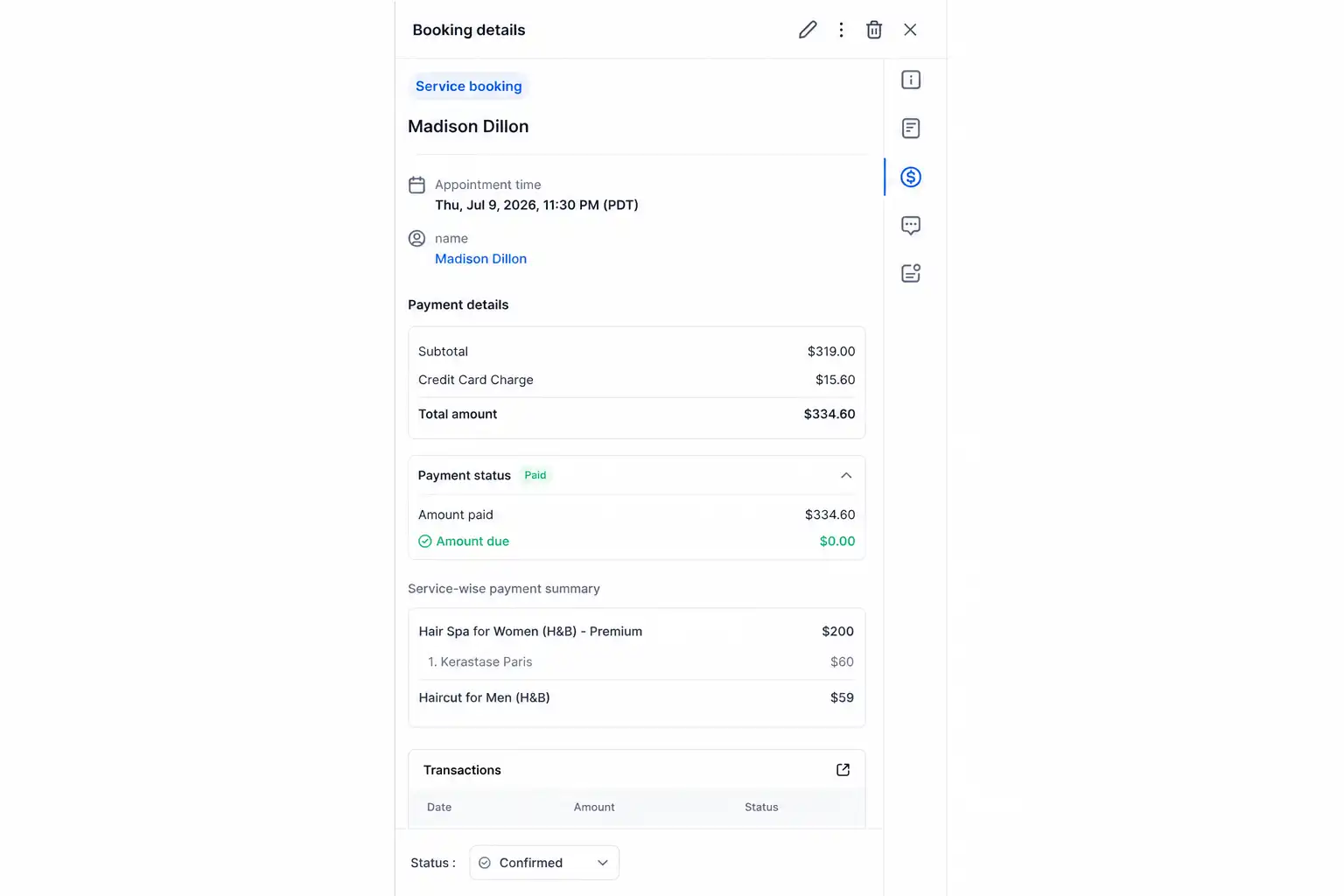This screenshot has width=1344, height=896.
Task: Close the Booking details panel
Action: [910, 30]
